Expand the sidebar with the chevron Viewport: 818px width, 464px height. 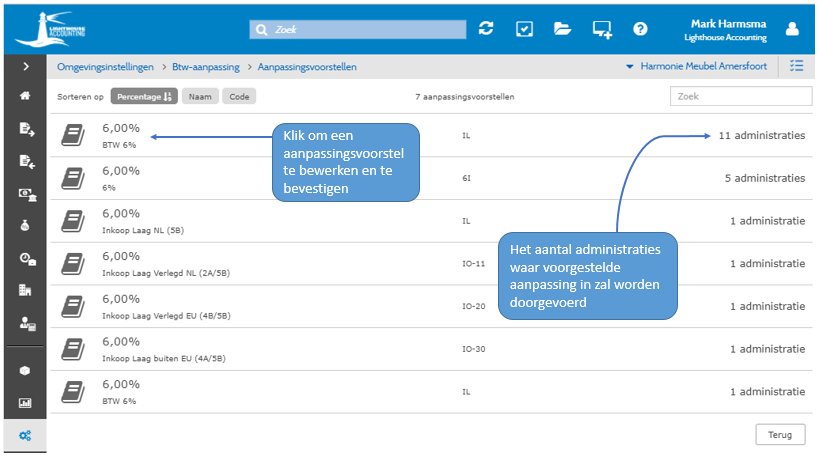25,67
